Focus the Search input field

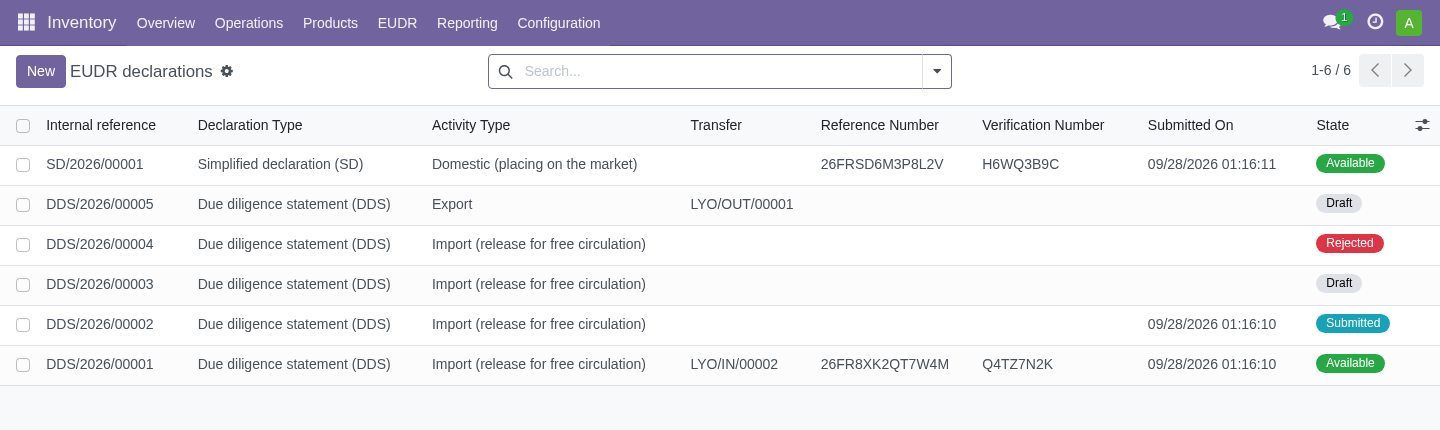[720, 71]
